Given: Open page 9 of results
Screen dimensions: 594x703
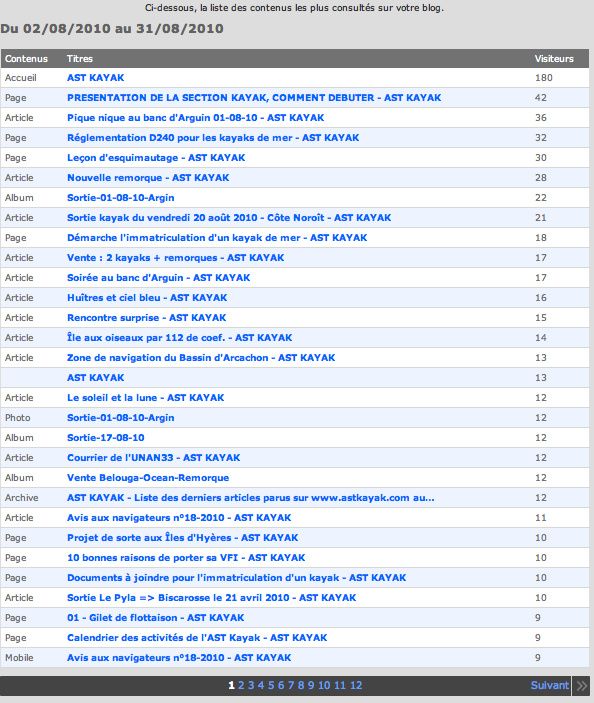Looking at the screenshot, I should [311, 686].
